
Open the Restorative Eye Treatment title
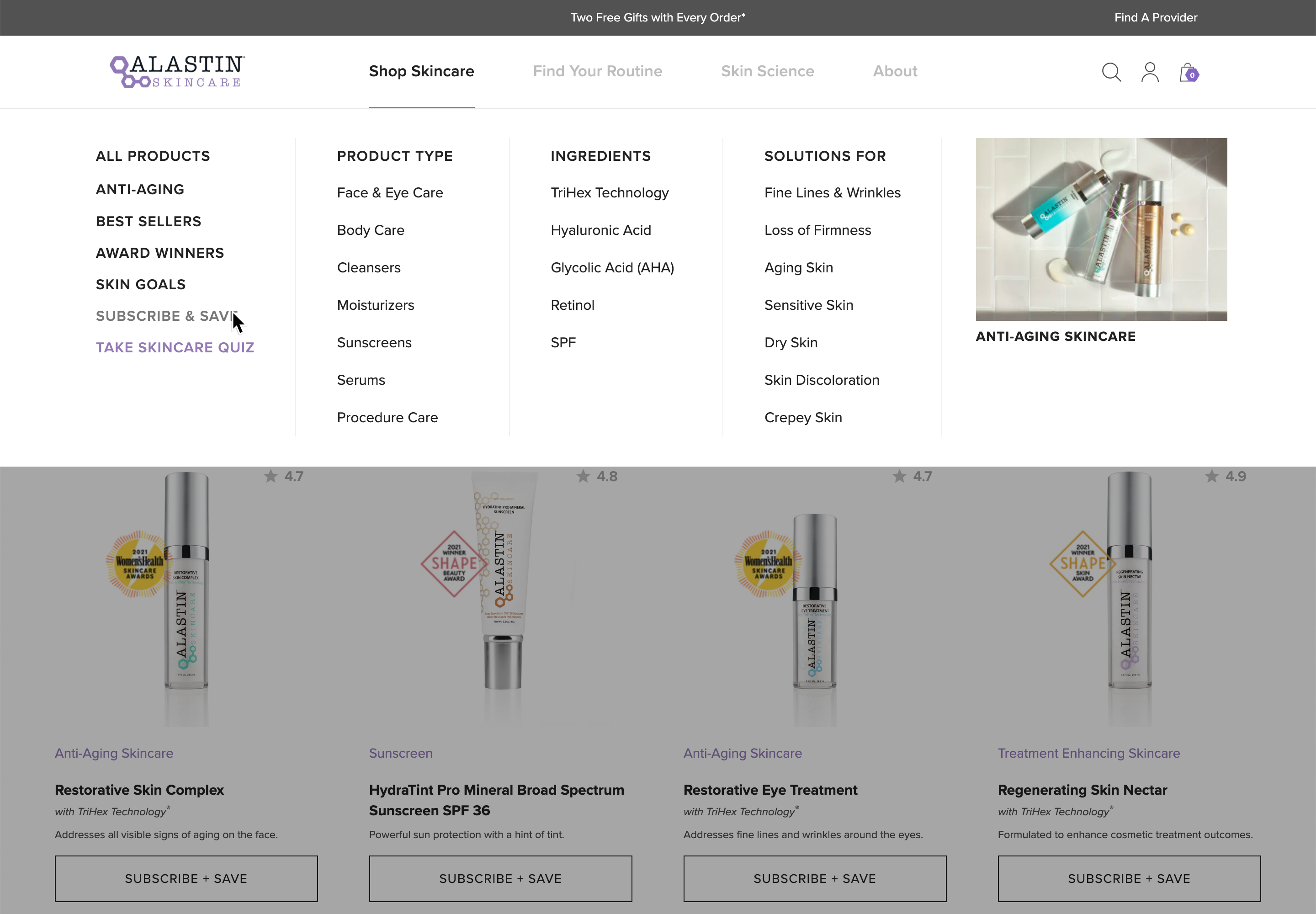pos(770,790)
